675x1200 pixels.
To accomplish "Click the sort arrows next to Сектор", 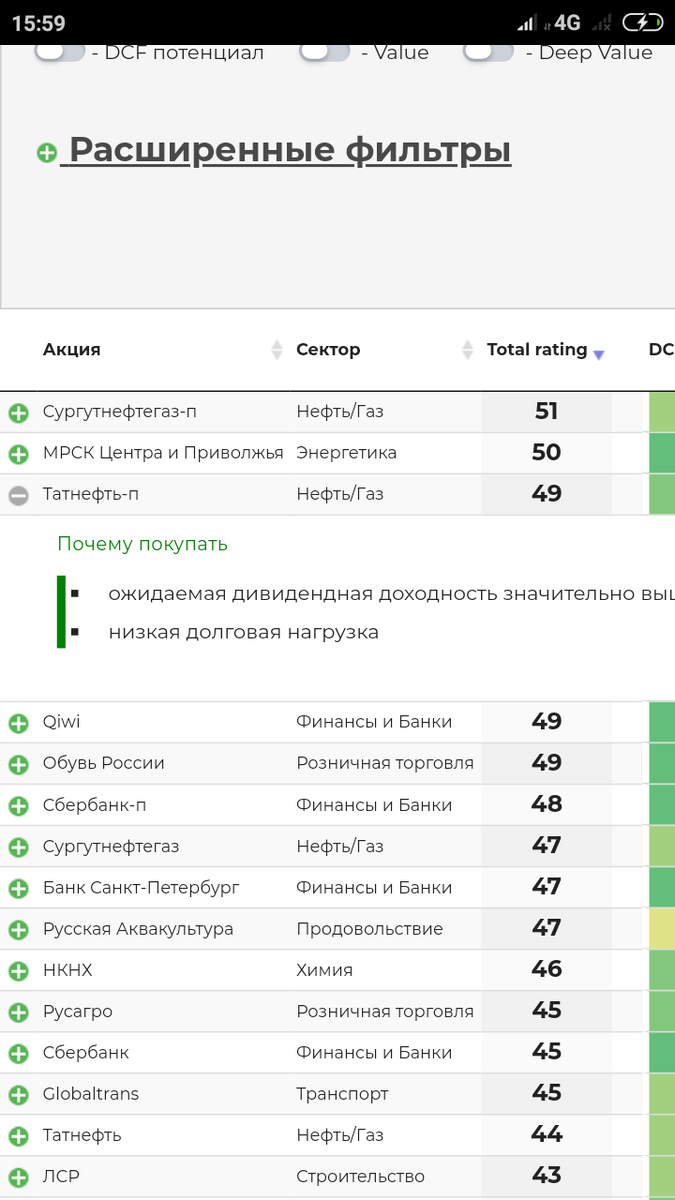I will [x=467, y=350].
